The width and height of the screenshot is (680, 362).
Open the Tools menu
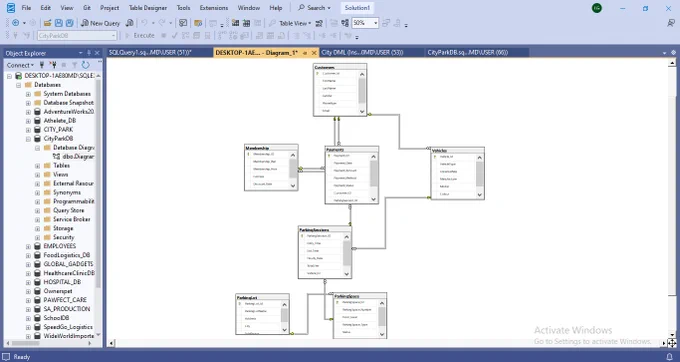point(183,8)
